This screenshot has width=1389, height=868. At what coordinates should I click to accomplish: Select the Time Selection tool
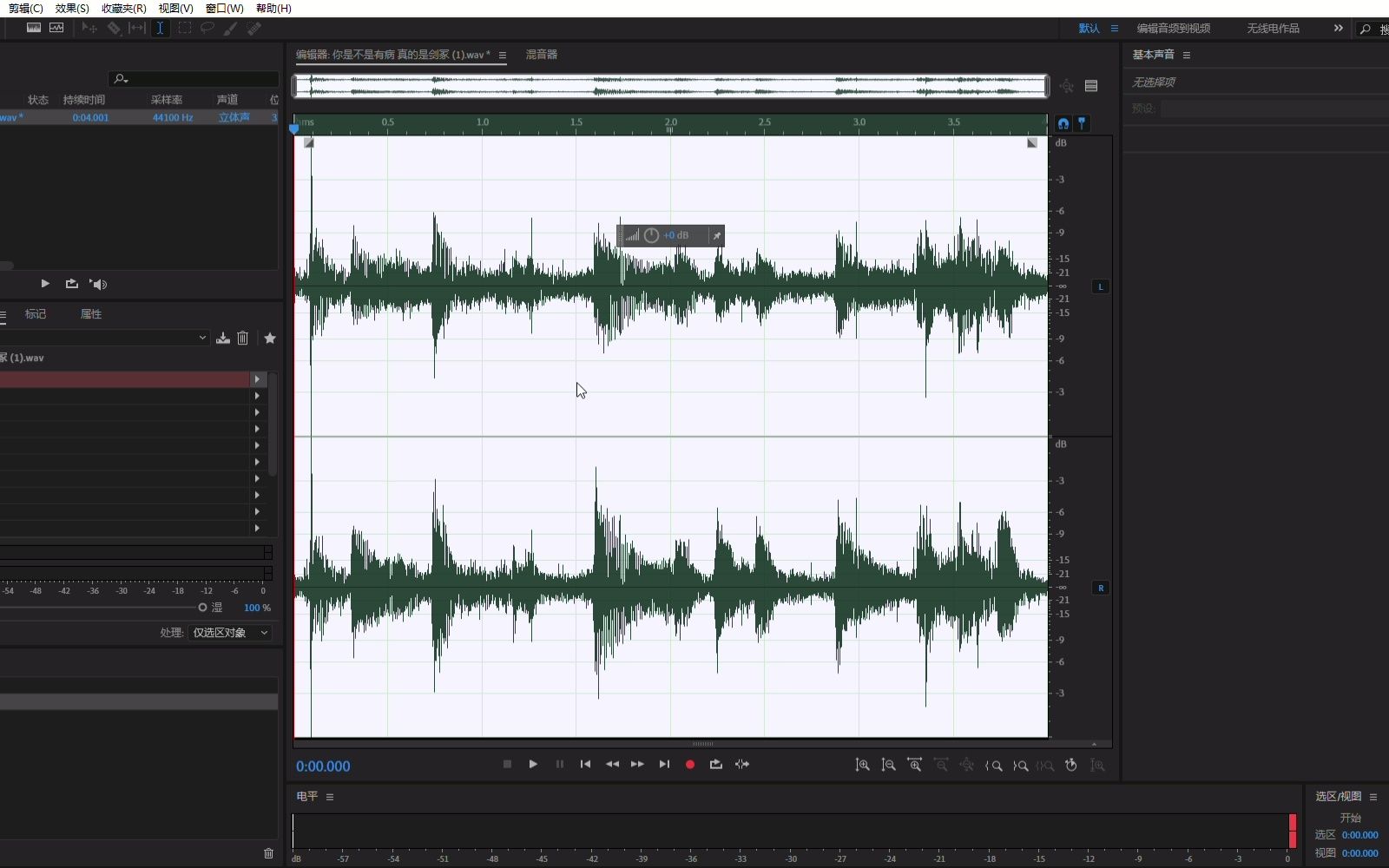pos(160,28)
